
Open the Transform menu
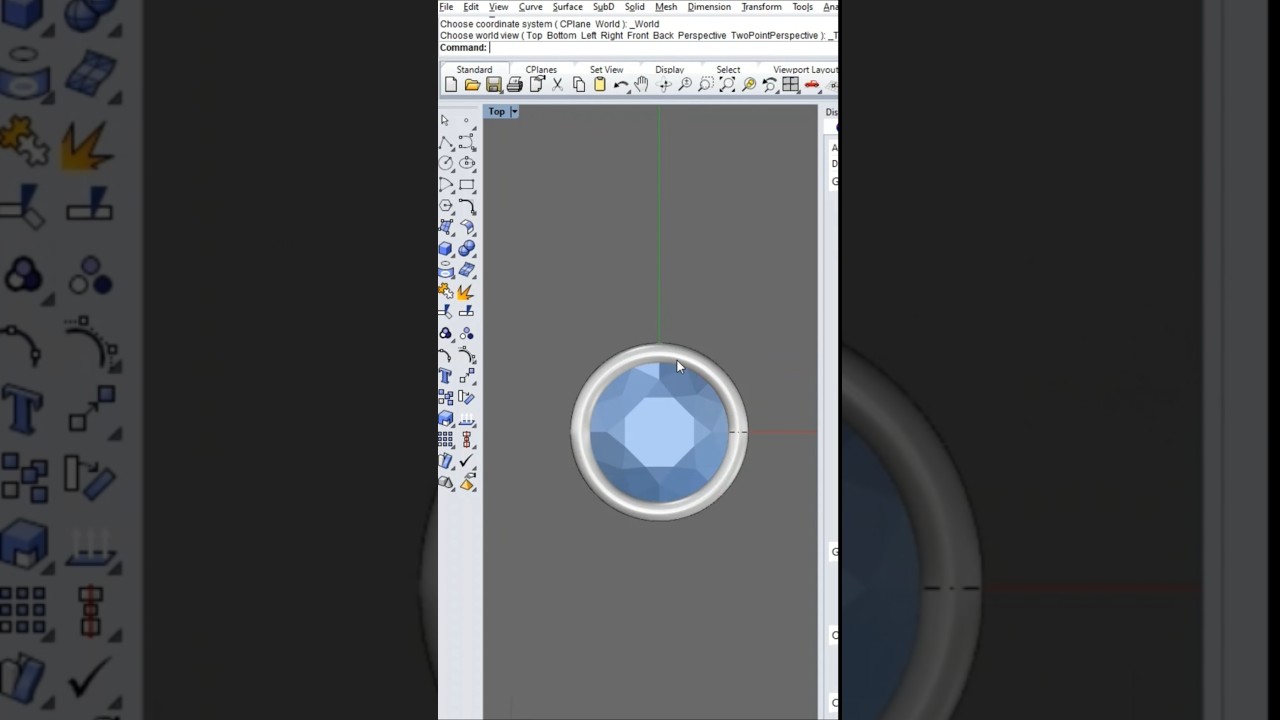(761, 7)
